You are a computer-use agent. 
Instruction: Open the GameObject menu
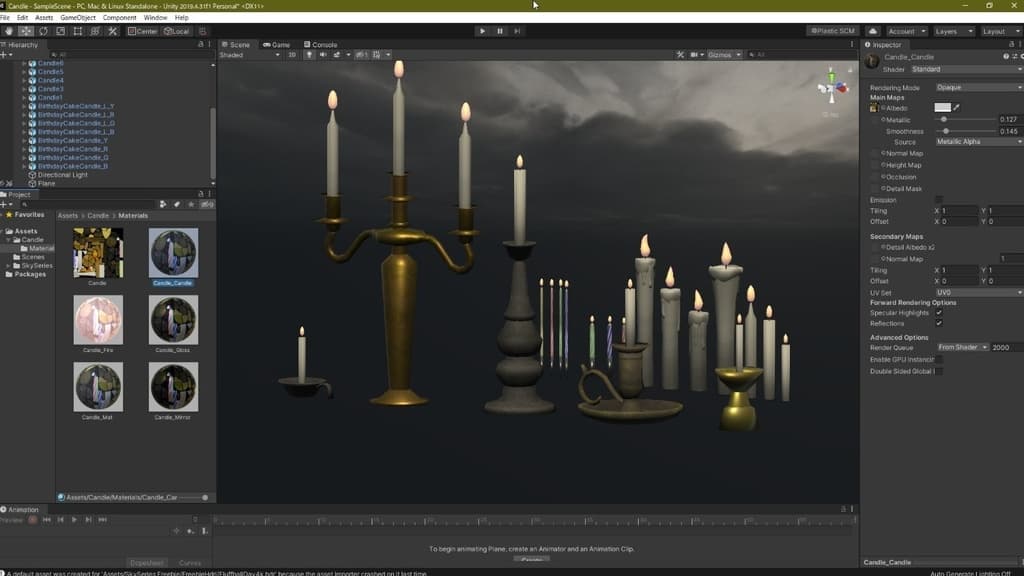(77, 18)
